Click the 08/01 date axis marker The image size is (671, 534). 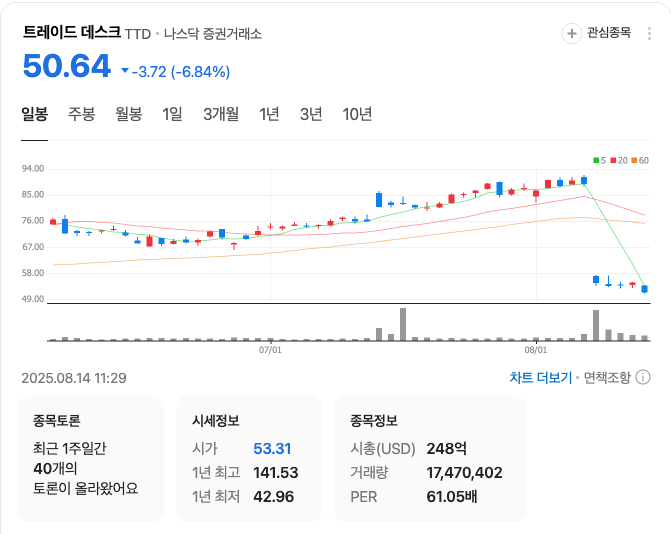tap(536, 350)
